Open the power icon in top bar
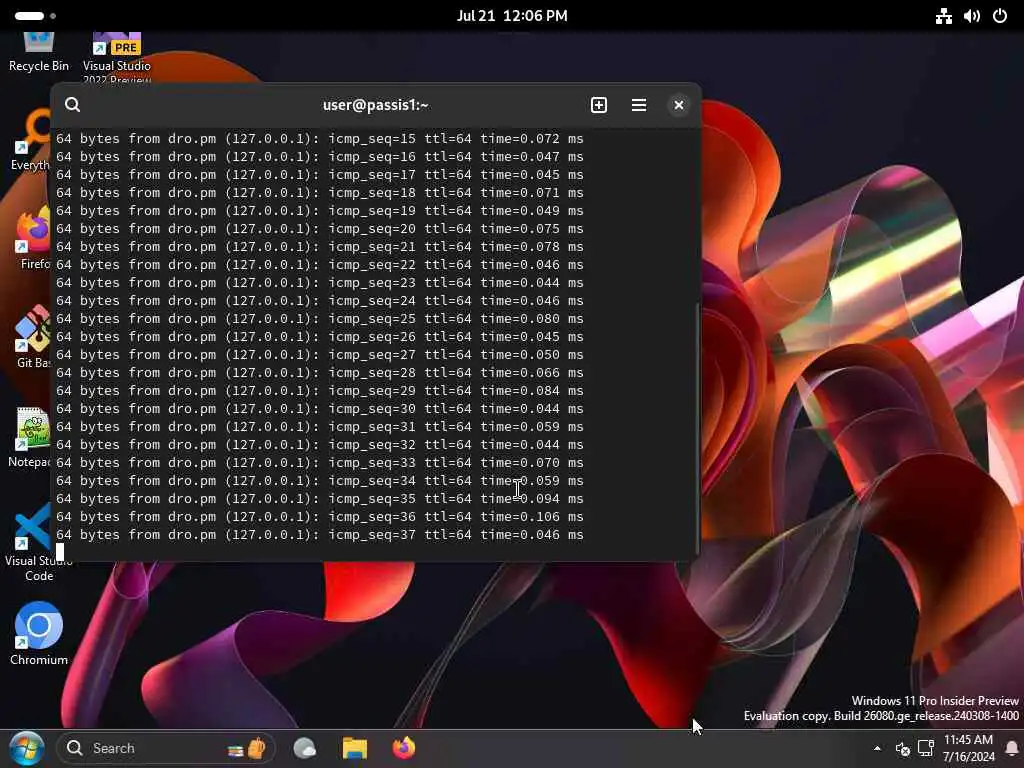The image size is (1024, 768). click(x=999, y=16)
